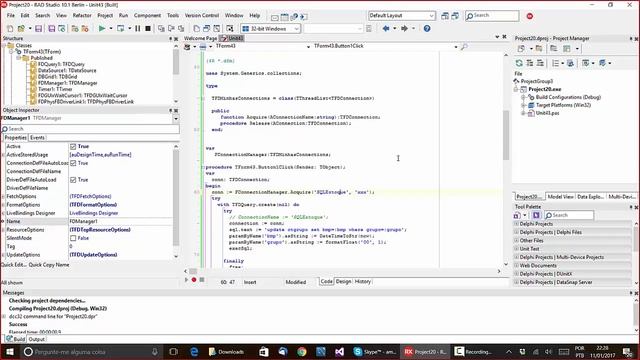Open the File menu
The image size is (640, 360).
click(11, 16)
